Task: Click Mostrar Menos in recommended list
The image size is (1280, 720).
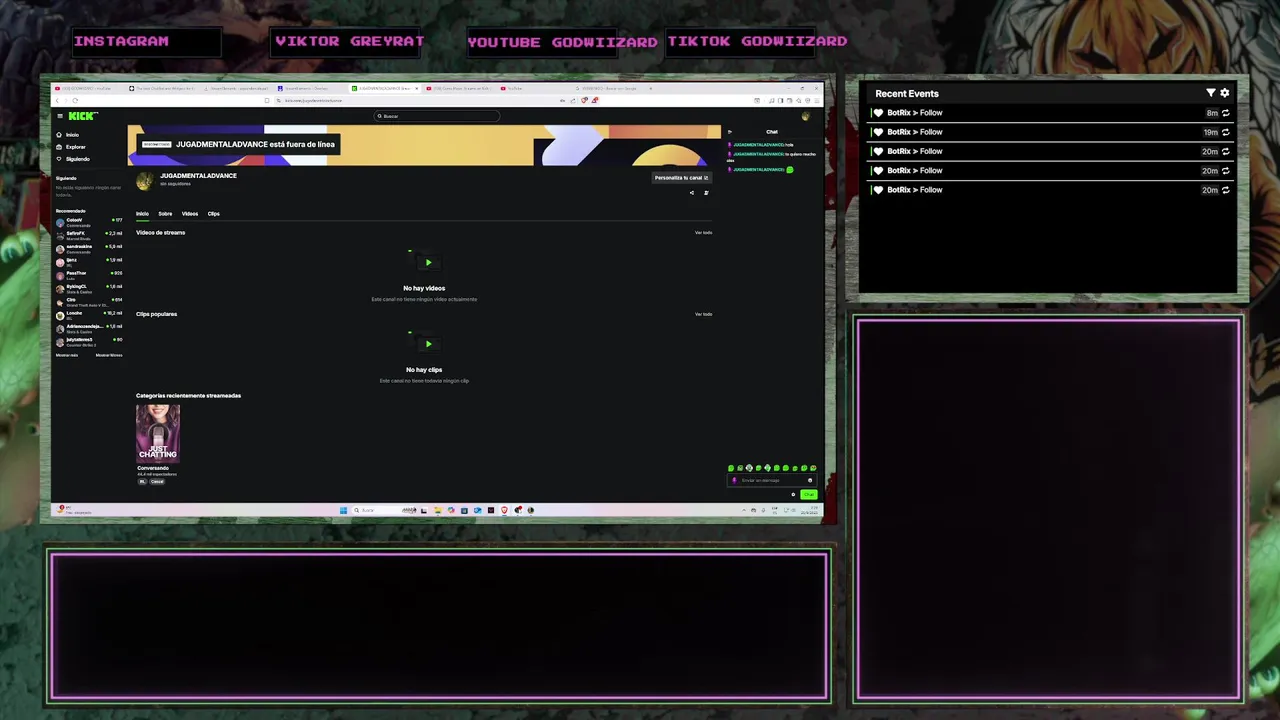Action: (x=109, y=355)
